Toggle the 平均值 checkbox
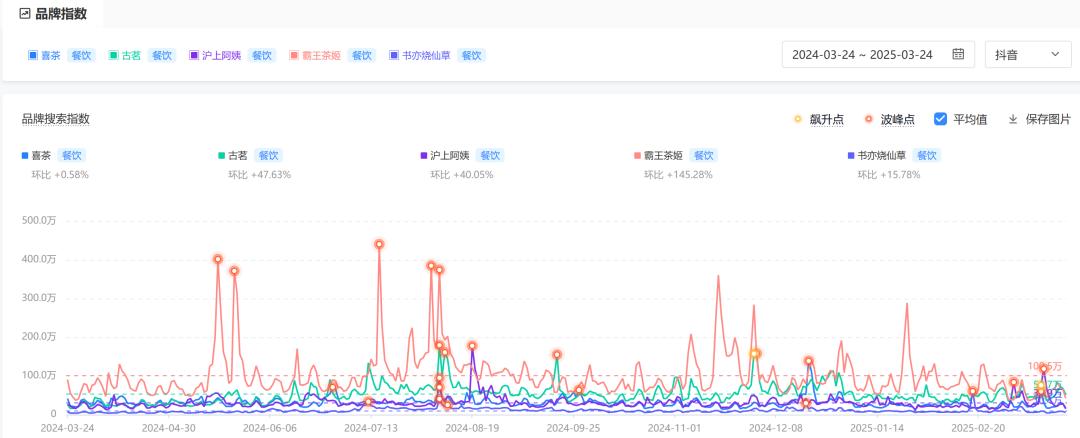This screenshot has width=1080, height=438. coord(940,119)
